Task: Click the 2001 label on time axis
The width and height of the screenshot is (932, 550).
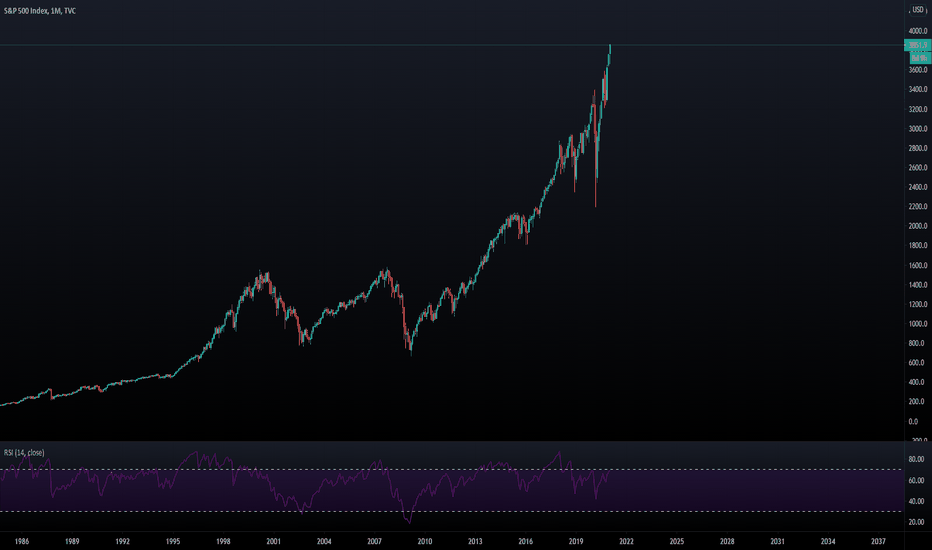Action: 273,541
